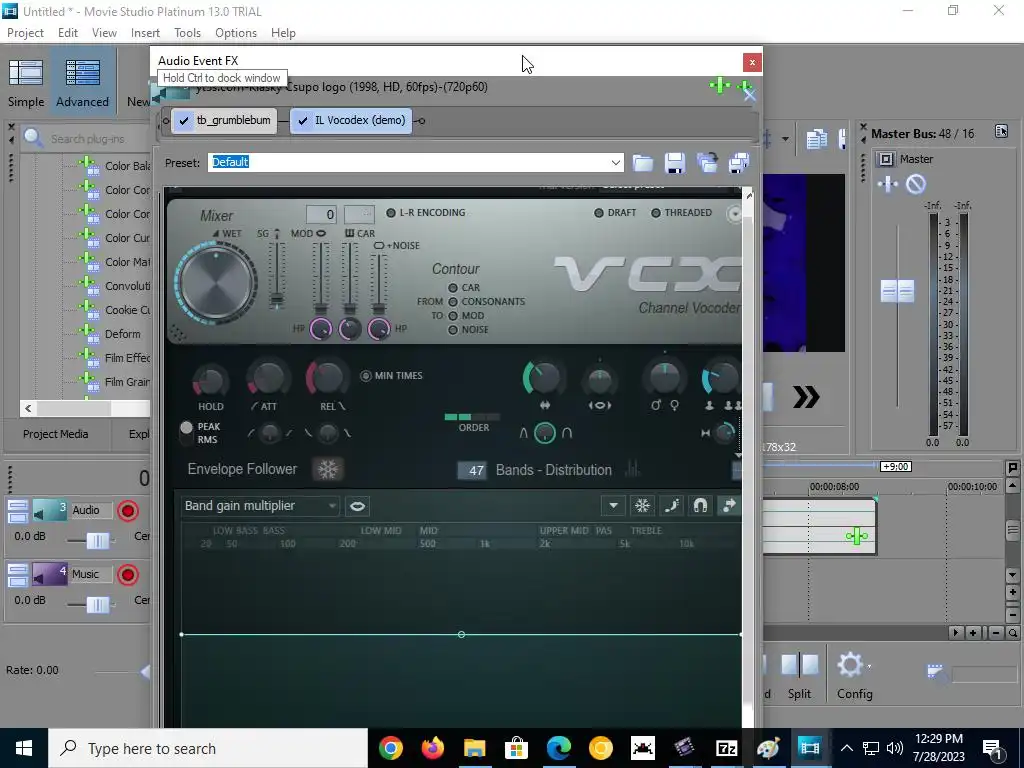Viewport: 1024px width, 768px height.
Task: Click the Master FX icon
Action: [888, 185]
